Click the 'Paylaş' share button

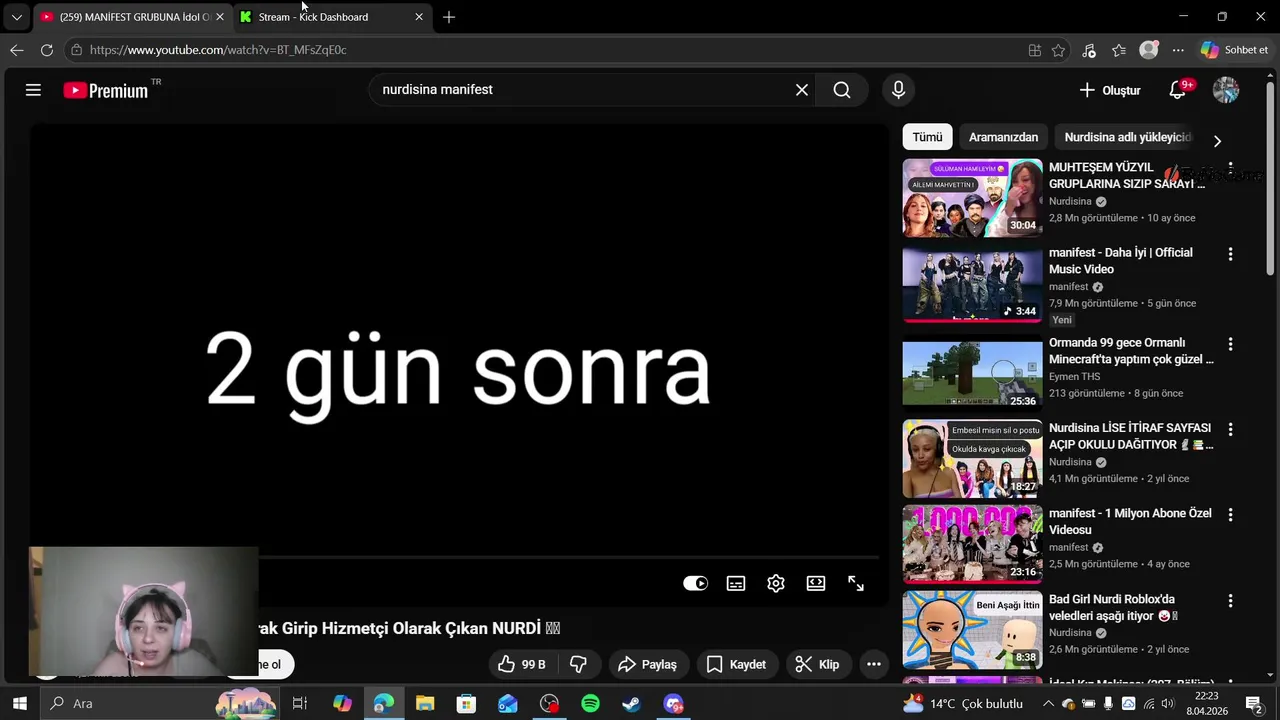648,664
